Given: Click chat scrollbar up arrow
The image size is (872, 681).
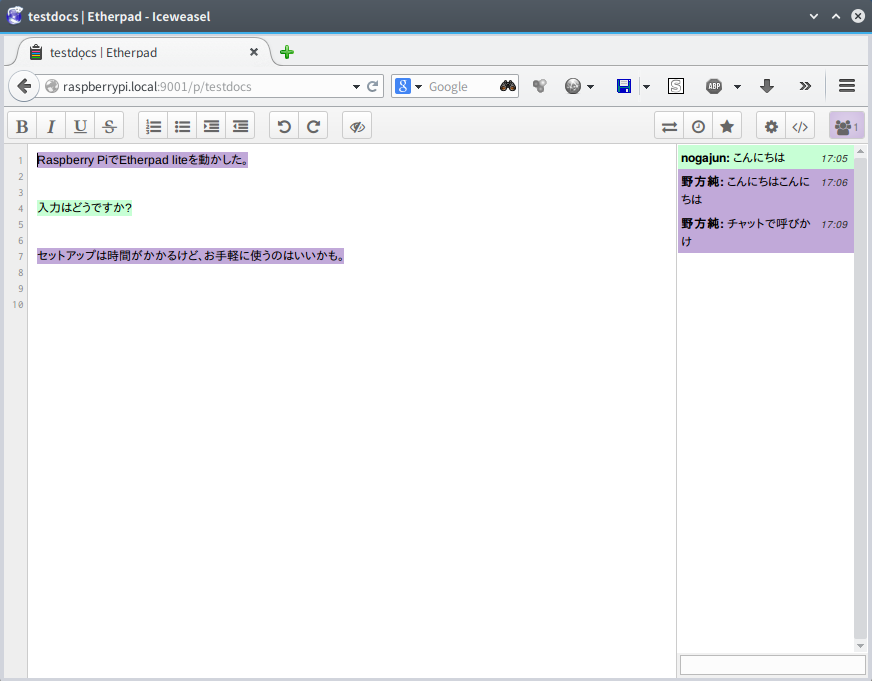Looking at the screenshot, I should [861, 151].
